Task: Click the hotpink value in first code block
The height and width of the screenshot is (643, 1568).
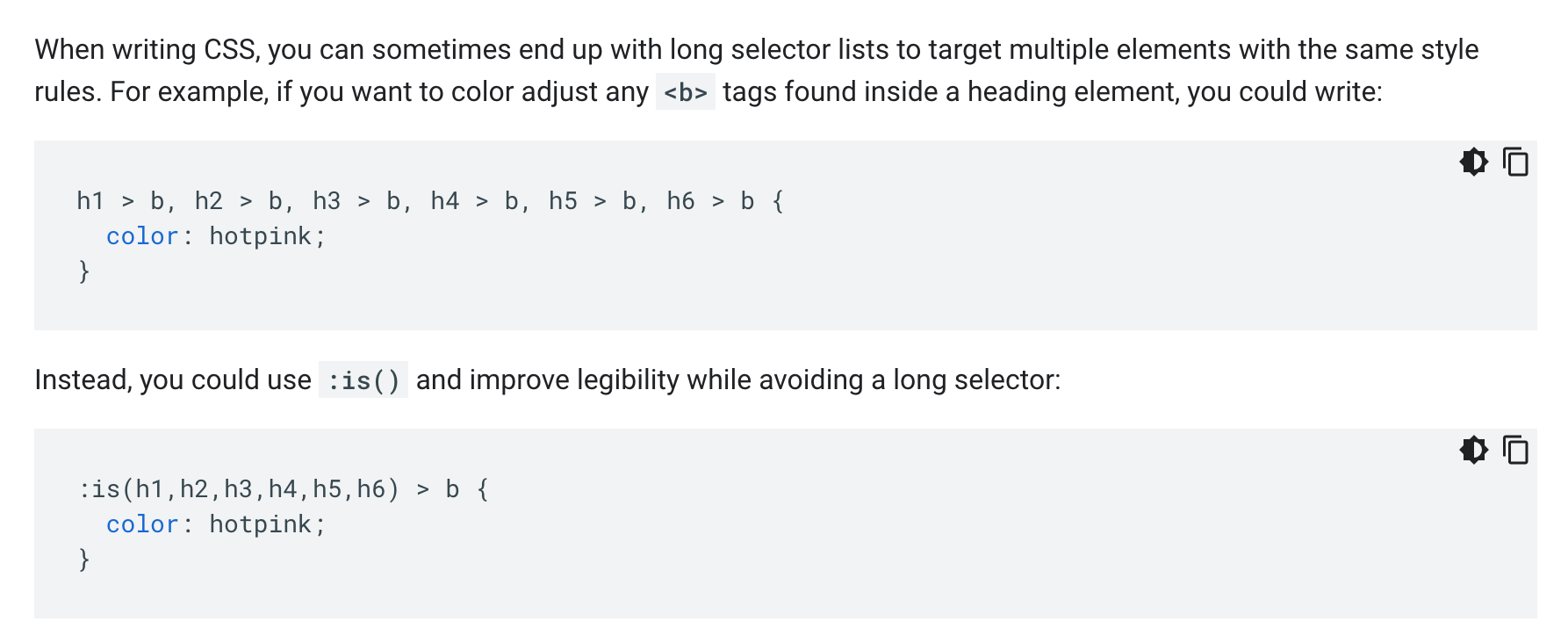Action: pyautogui.click(x=260, y=236)
